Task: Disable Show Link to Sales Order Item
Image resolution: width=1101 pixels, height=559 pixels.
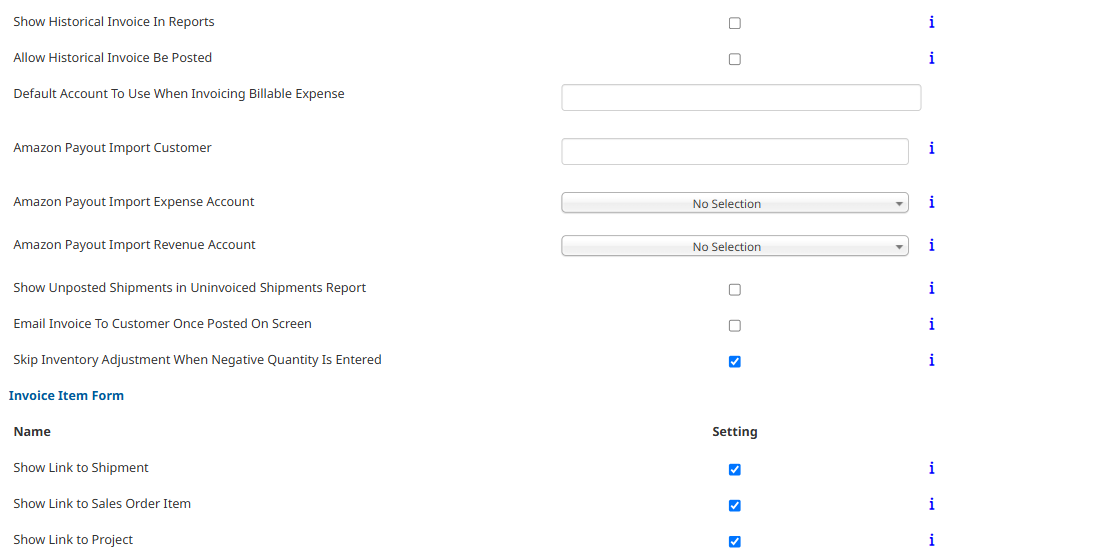Action: (x=734, y=506)
